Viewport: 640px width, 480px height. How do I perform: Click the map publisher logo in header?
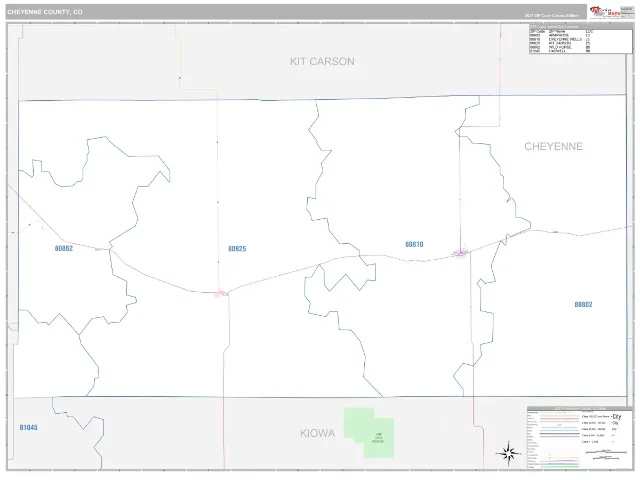605,12
